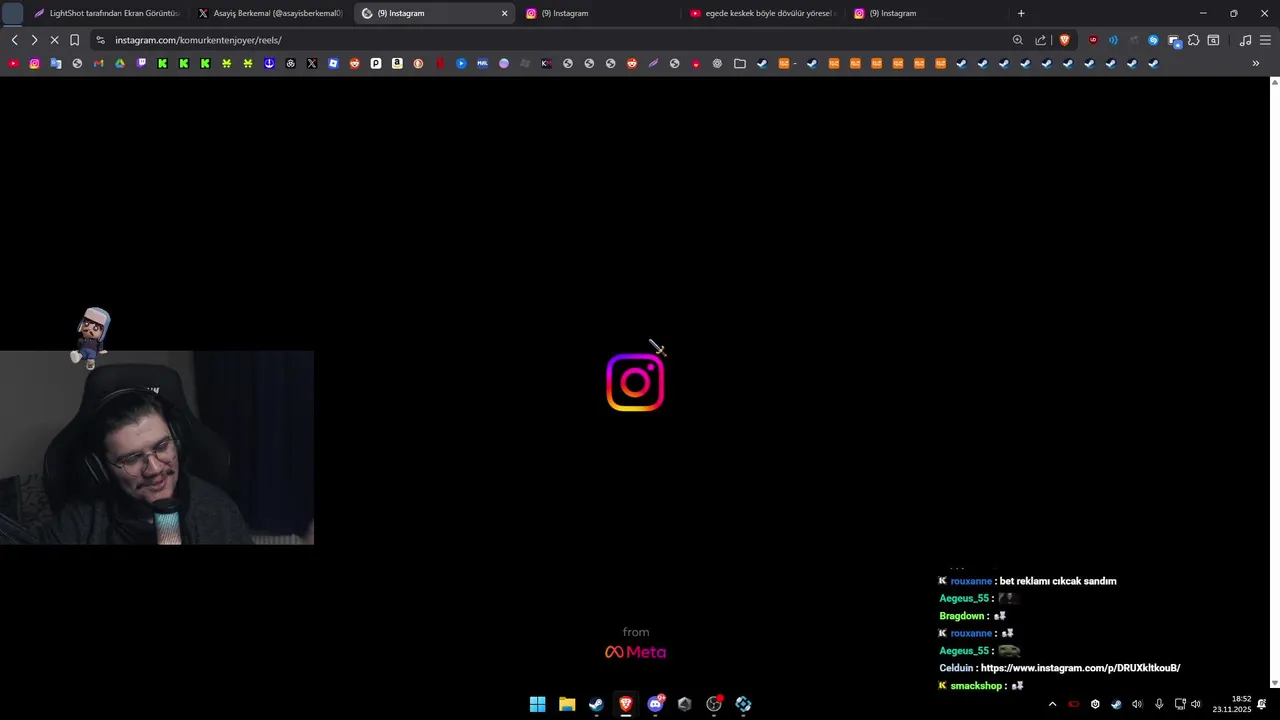Click the page scrollbar down arrow

tap(1274, 683)
